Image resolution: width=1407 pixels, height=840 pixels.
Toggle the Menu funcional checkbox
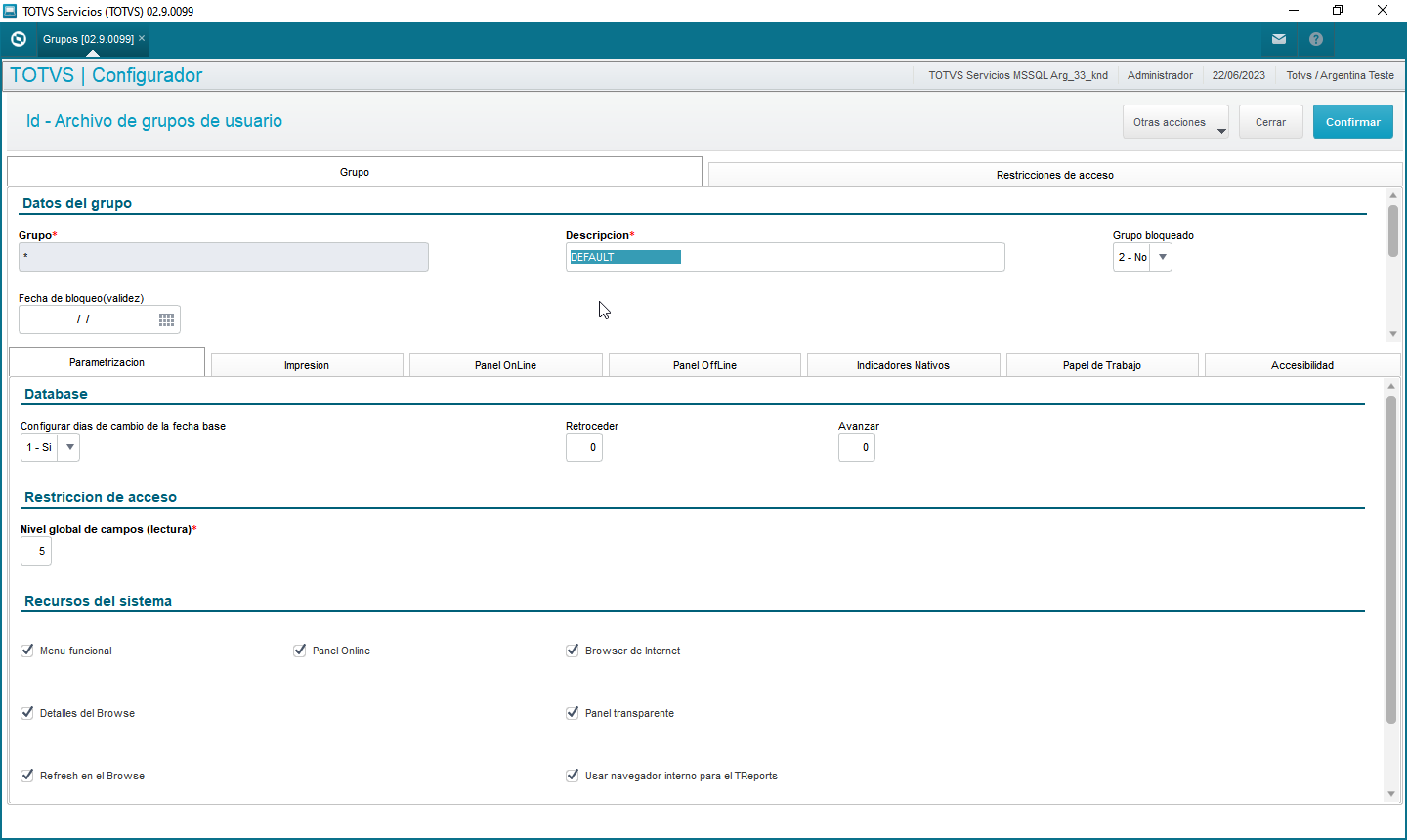click(27, 651)
